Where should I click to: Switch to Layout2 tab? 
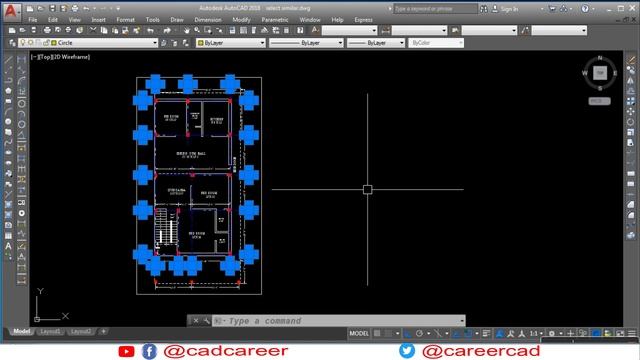pos(81,331)
